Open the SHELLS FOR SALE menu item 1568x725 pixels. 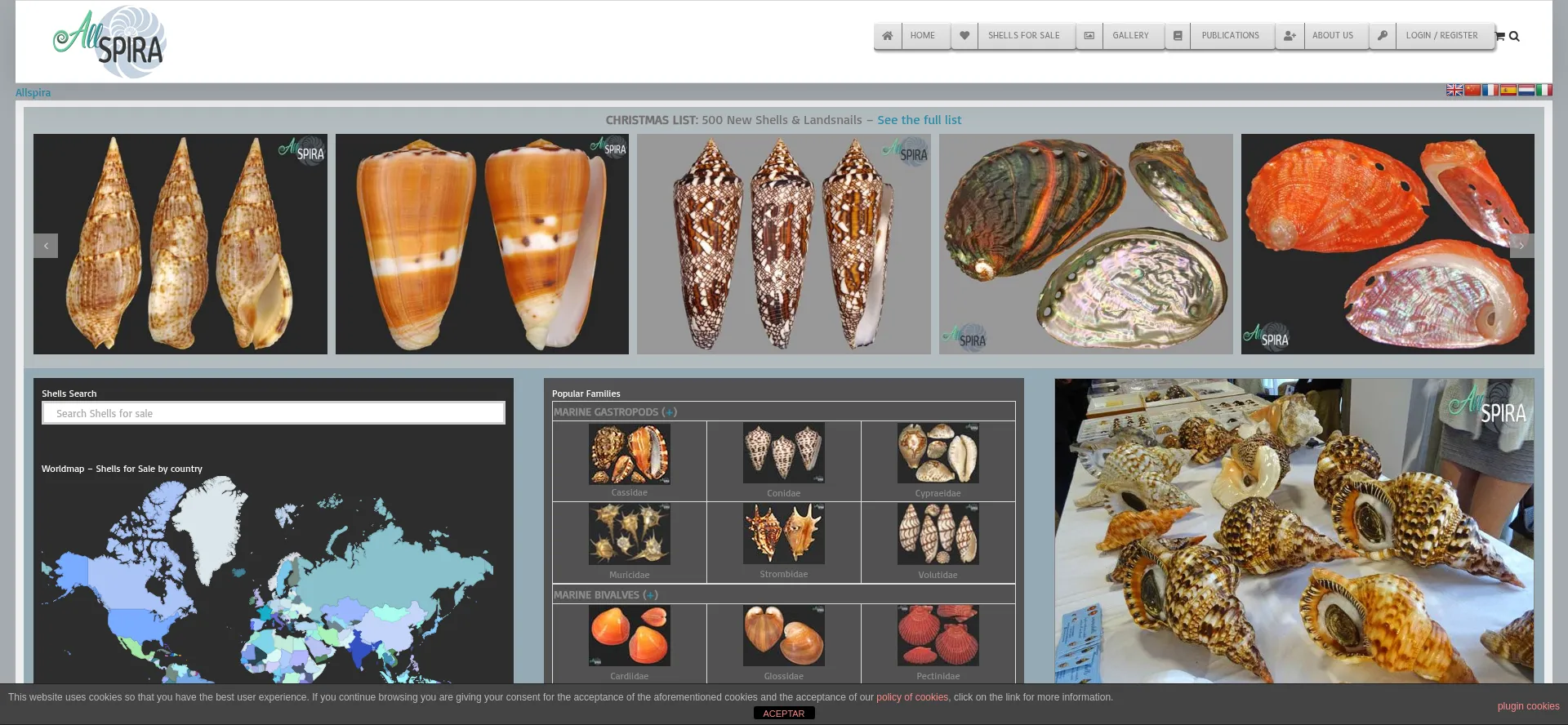pyautogui.click(x=1024, y=36)
